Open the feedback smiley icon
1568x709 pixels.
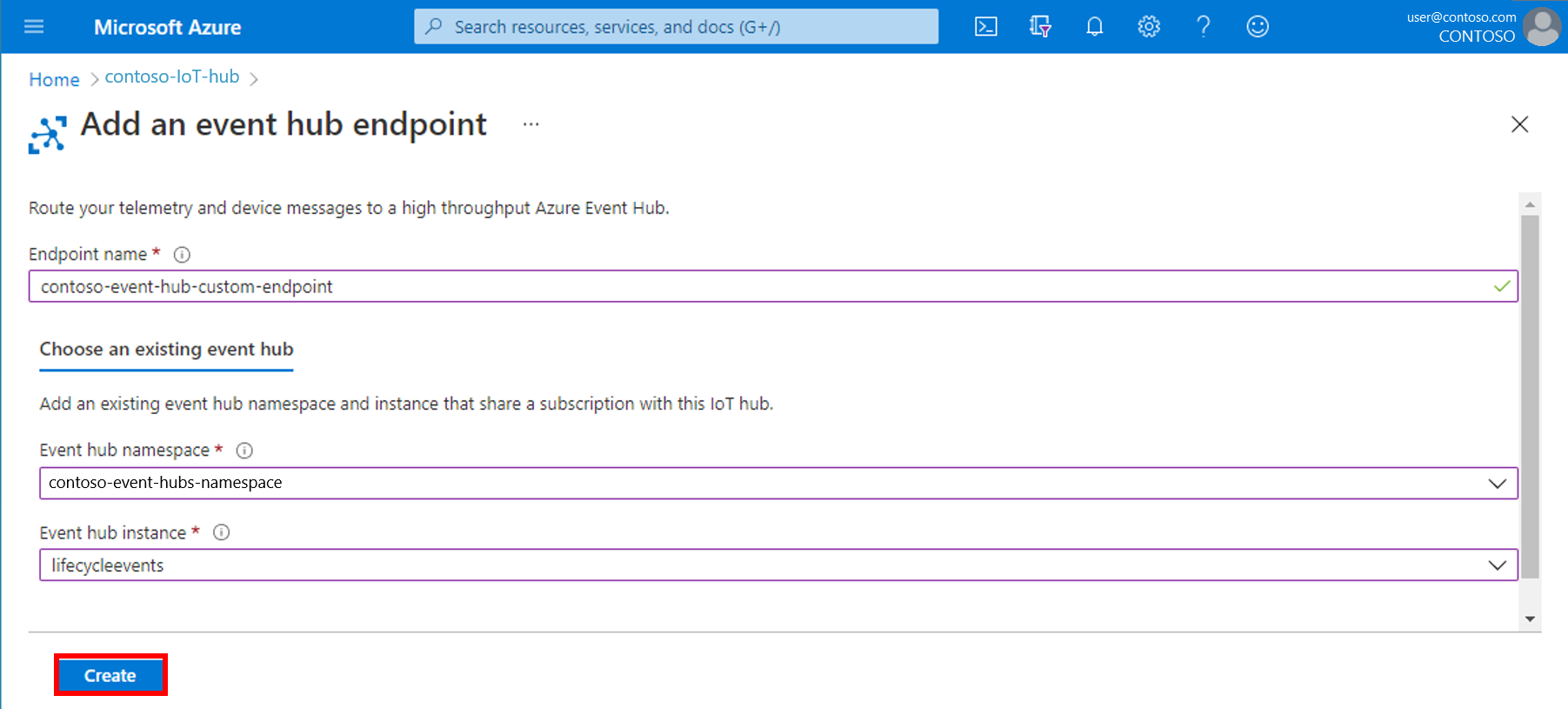click(x=1258, y=27)
